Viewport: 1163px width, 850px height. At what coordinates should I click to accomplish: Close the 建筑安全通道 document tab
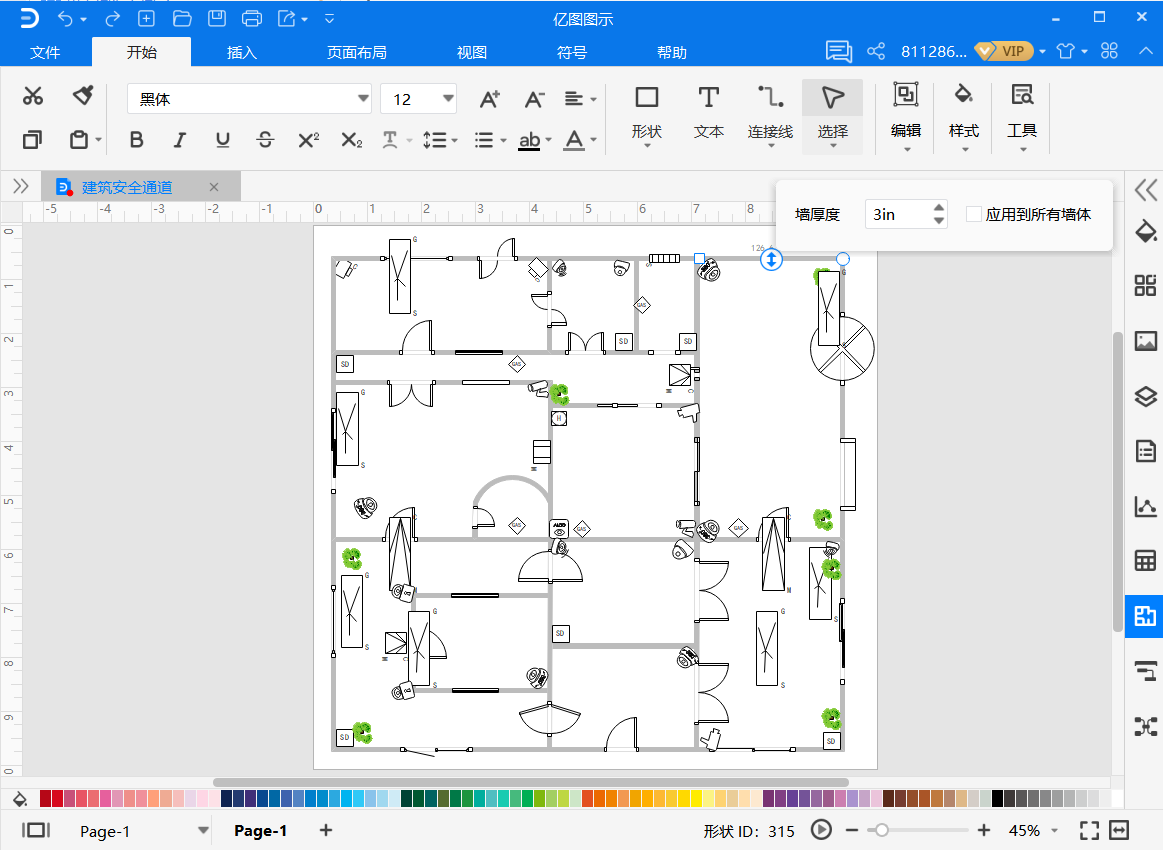[214, 187]
